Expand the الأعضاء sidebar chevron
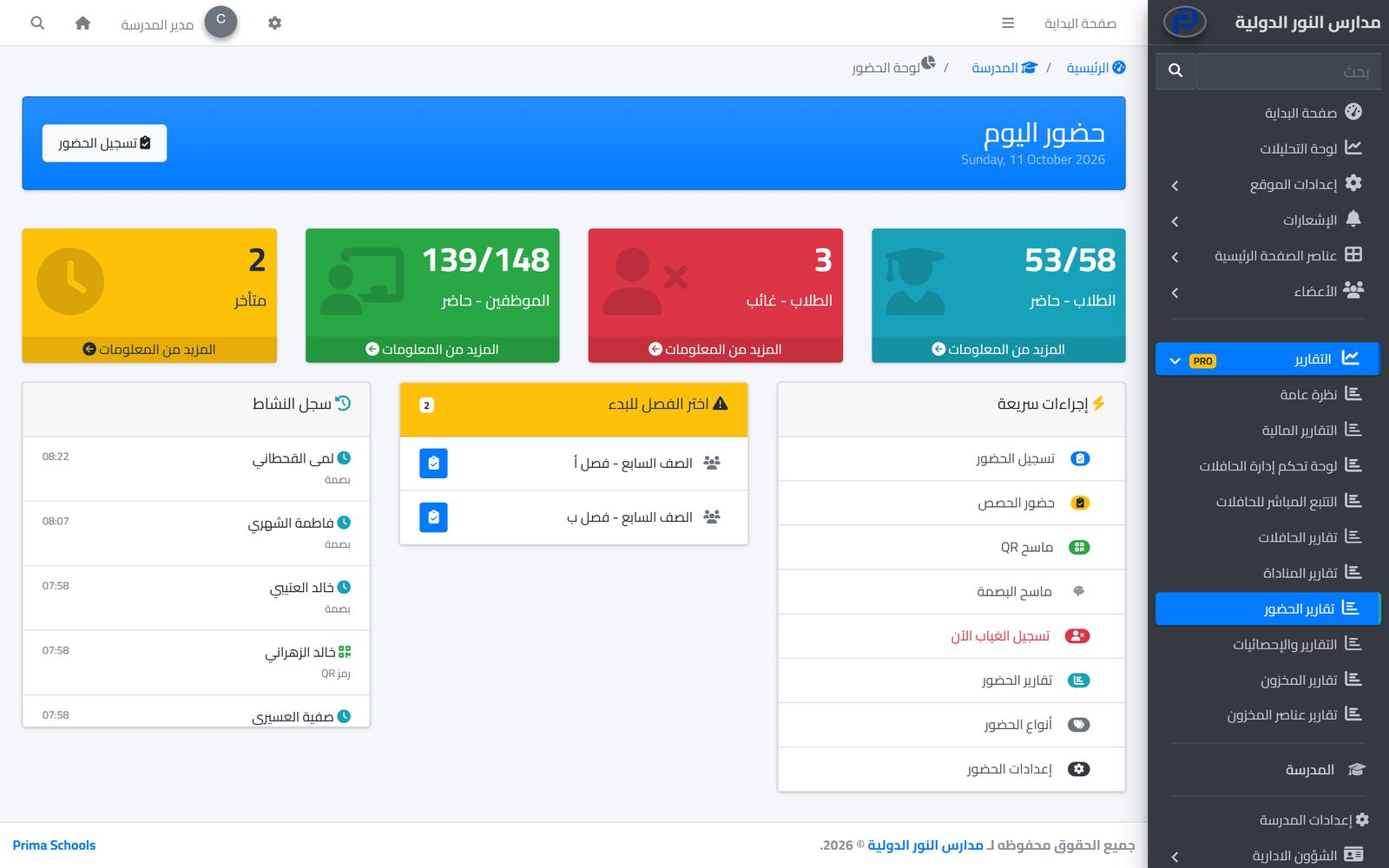 (x=1175, y=293)
